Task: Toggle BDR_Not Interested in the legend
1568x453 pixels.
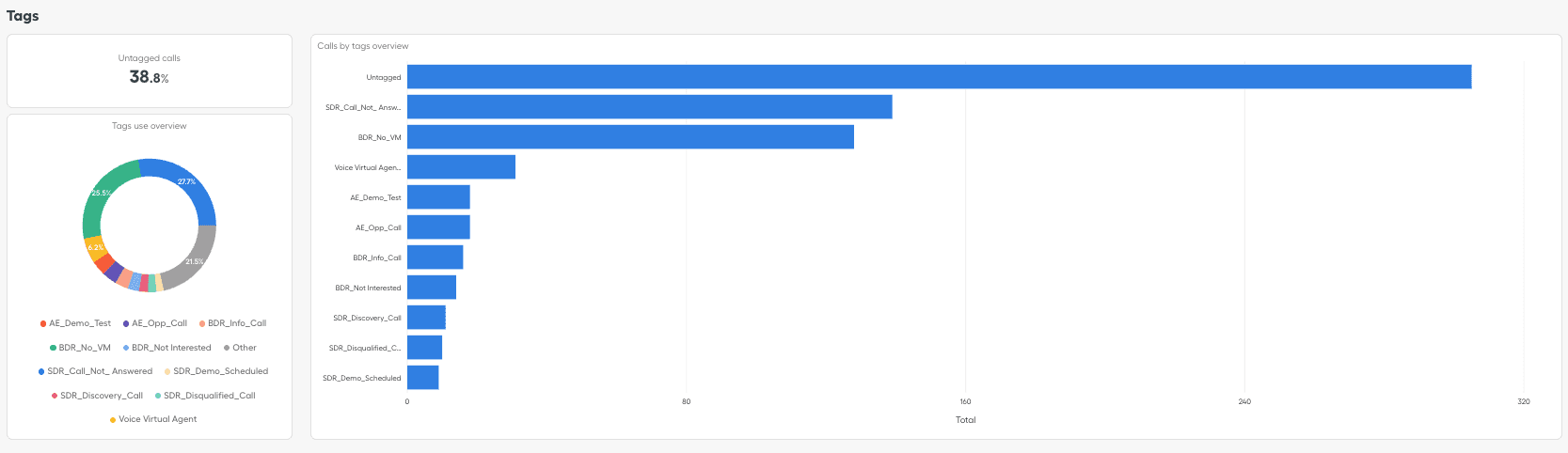Action: coord(166,348)
